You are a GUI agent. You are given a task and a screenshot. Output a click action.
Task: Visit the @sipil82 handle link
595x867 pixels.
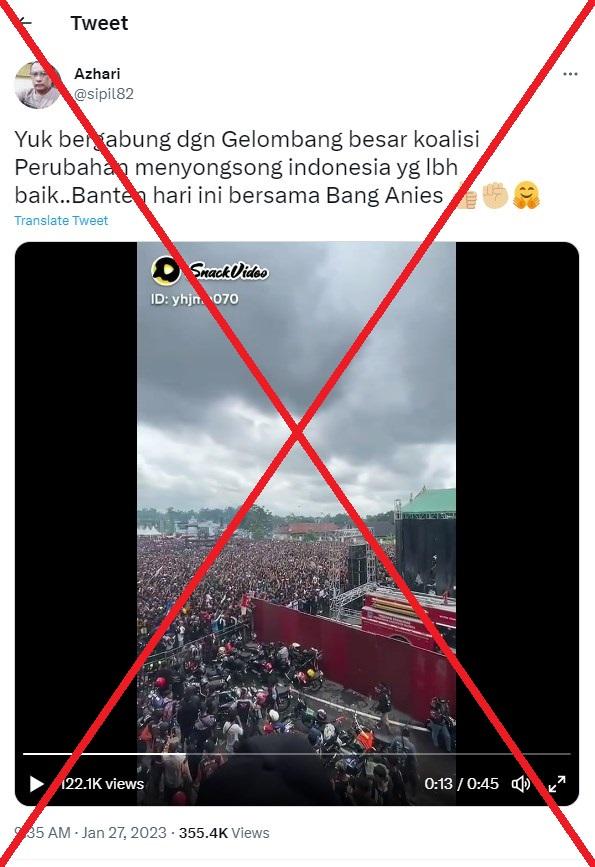pos(104,94)
